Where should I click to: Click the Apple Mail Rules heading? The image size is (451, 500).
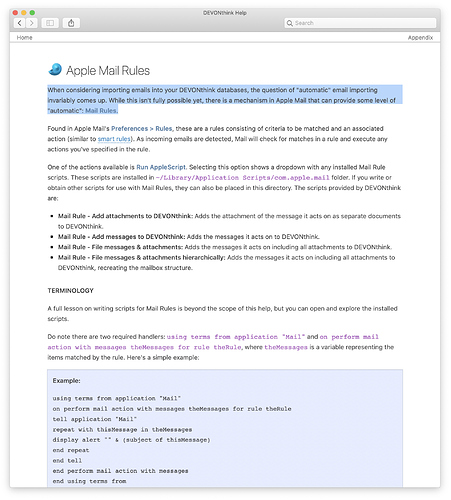tap(108, 71)
